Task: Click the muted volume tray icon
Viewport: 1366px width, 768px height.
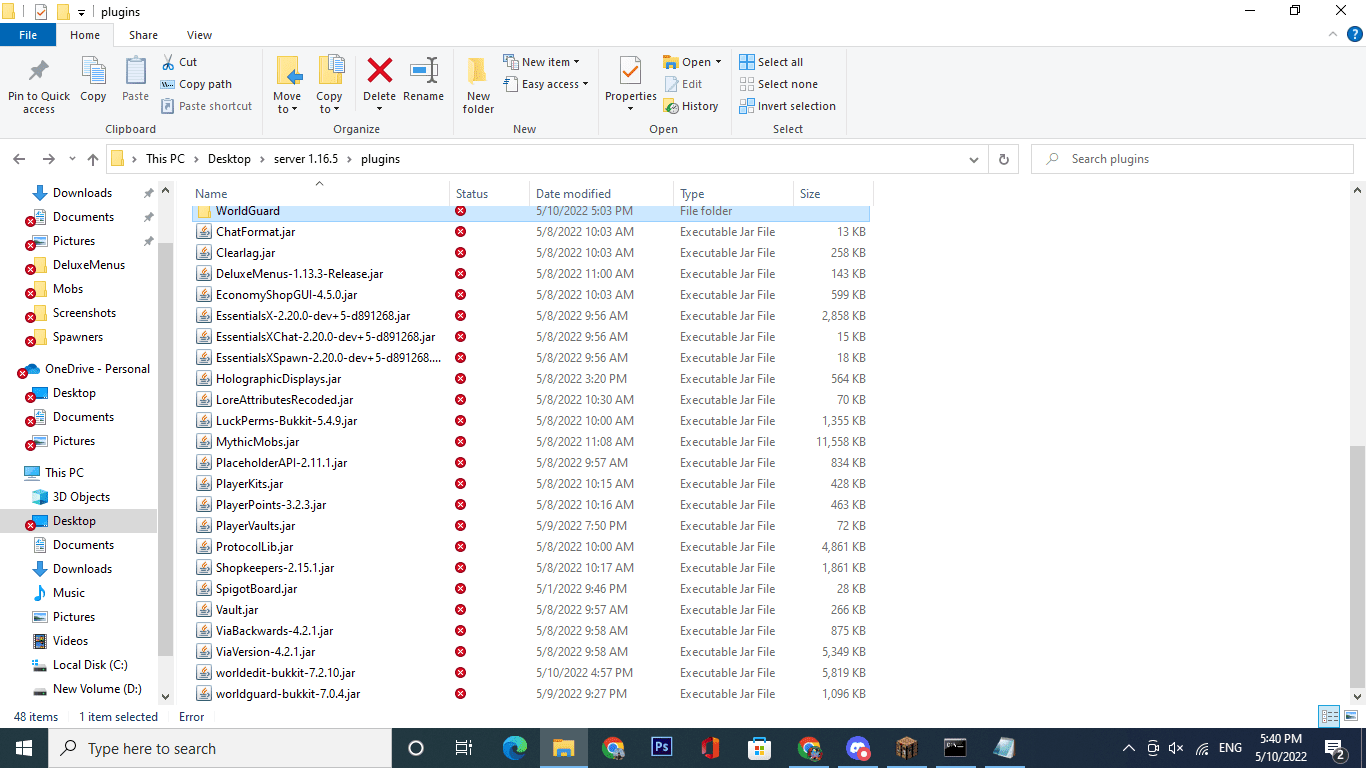Action: coord(1176,748)
